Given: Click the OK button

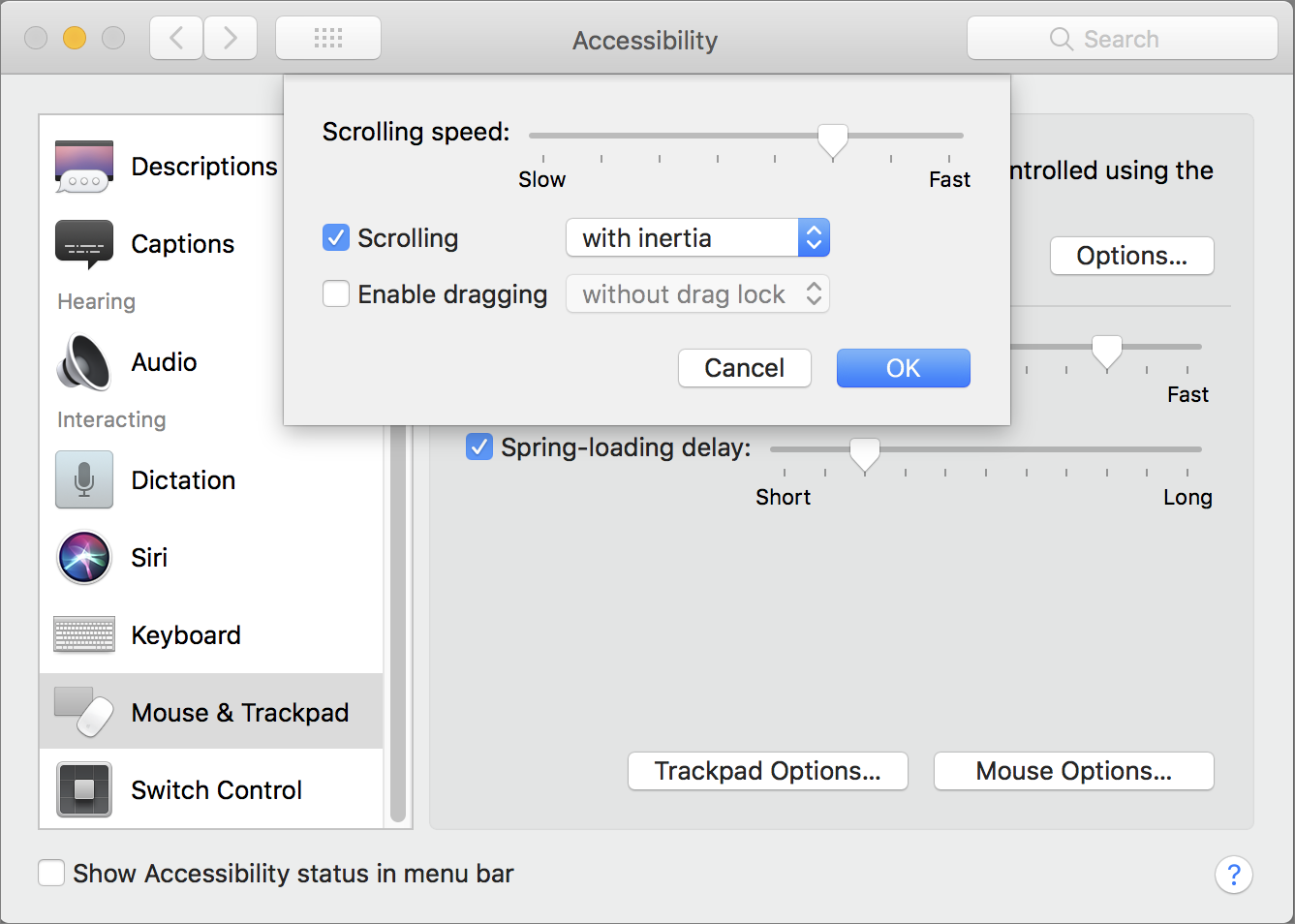Looking at the screenshot, I should point(904,368).
